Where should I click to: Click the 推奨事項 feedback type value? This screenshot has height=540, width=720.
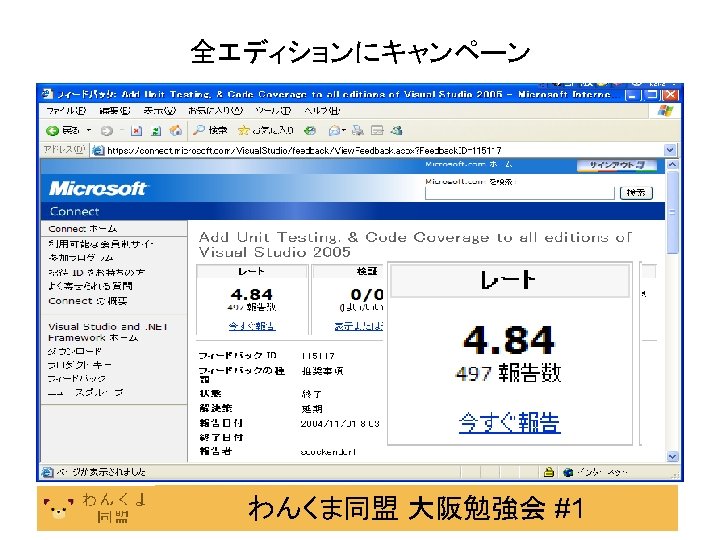[322, 371]
